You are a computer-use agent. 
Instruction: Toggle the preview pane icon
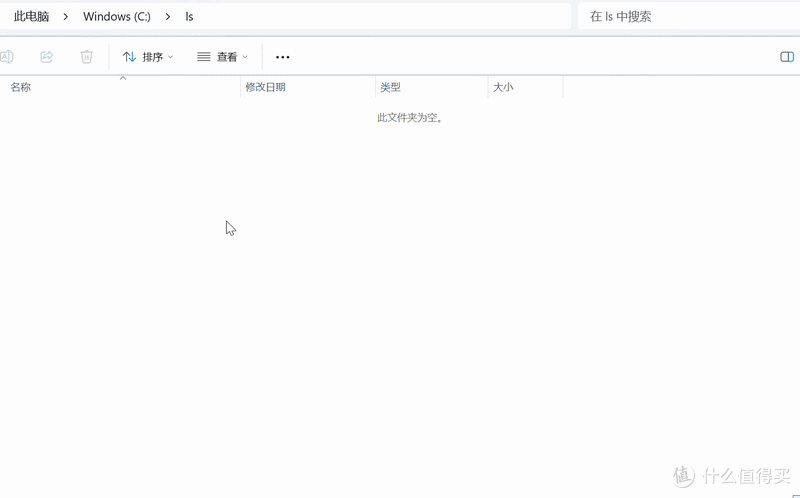click(787, 57)
